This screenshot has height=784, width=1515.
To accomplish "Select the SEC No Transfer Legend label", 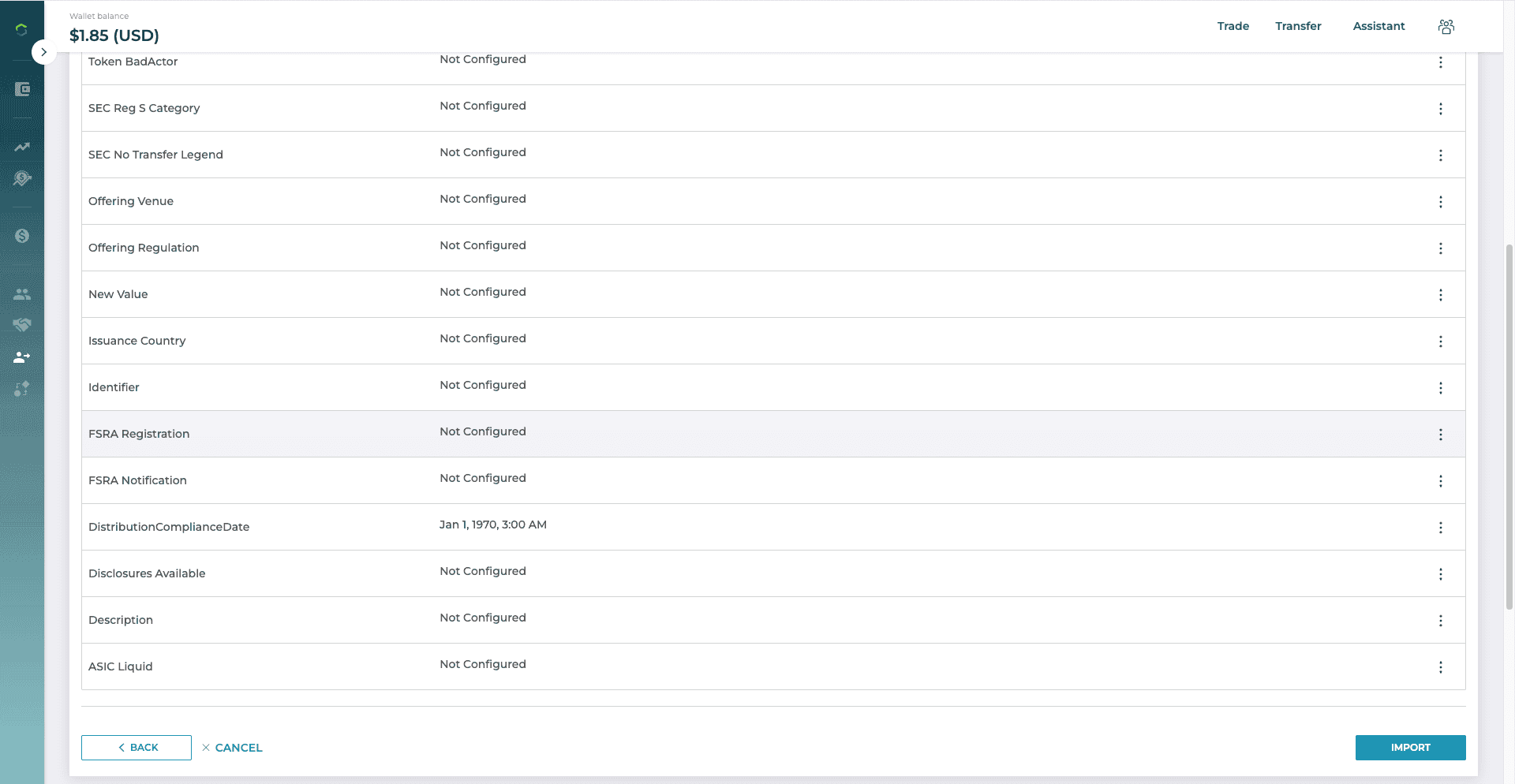I will (x=156, y=155).
